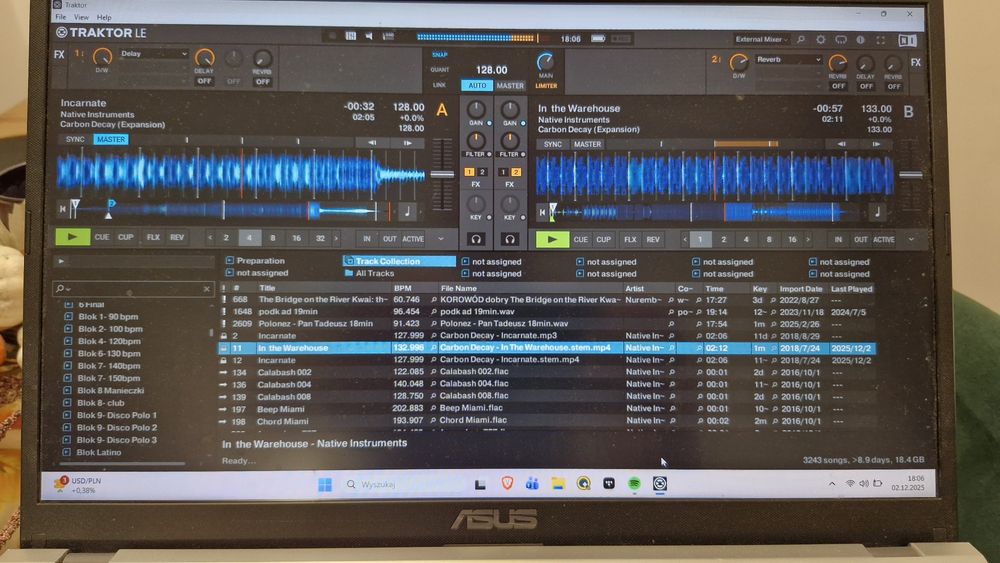Set loop IN point on Deck A
Viewport: 1000px width, 563px height.
pos(367,238)
